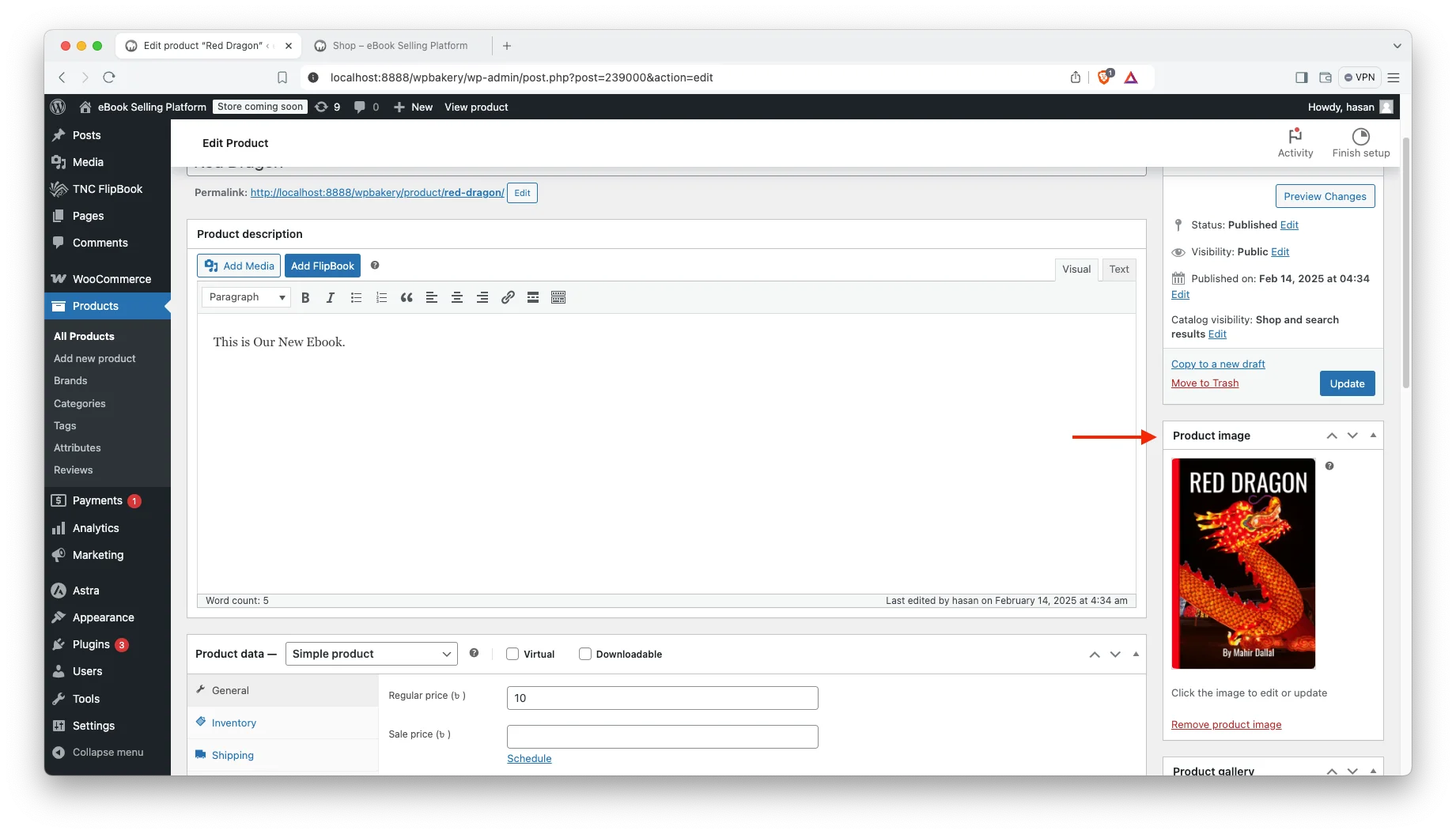The image size is (1456, 834).
Task: Click the insert link icon
Action: [x=508, y=297]
